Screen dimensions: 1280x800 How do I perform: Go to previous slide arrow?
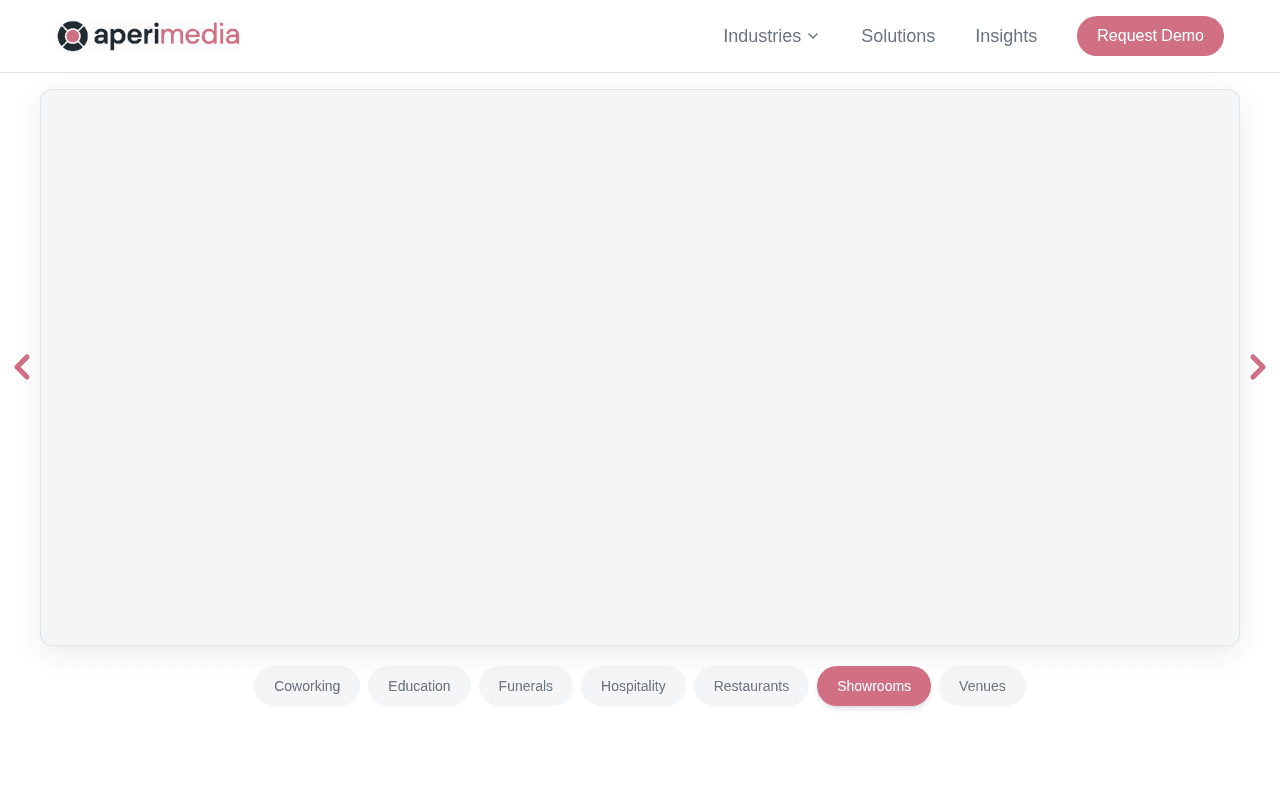point(22,367)
